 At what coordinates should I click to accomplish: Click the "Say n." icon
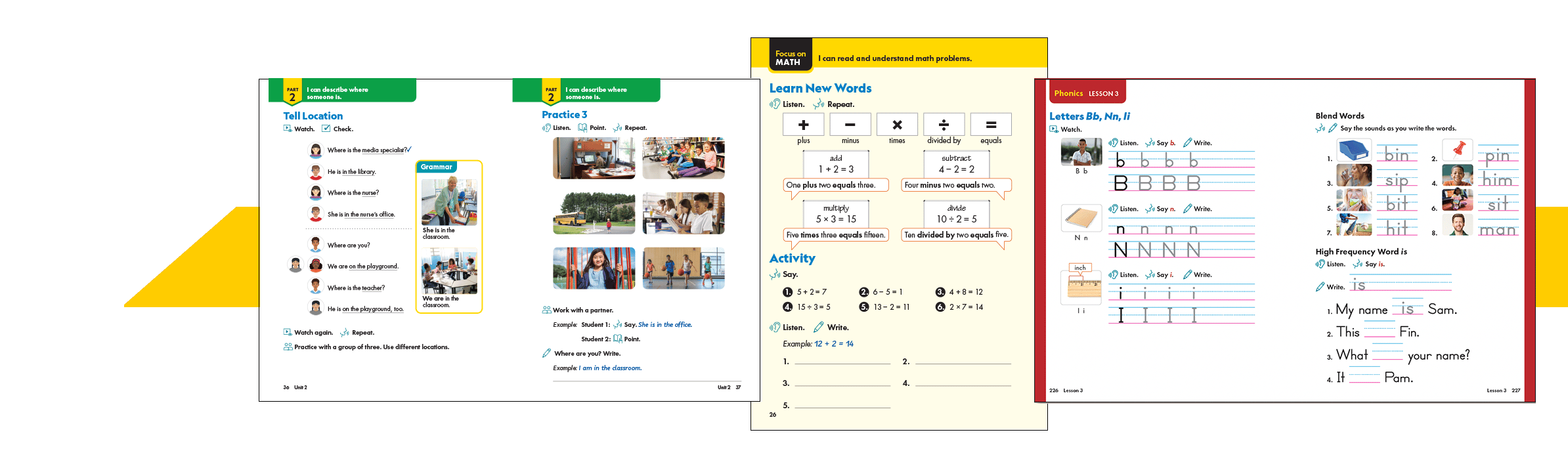[1150, 209]
